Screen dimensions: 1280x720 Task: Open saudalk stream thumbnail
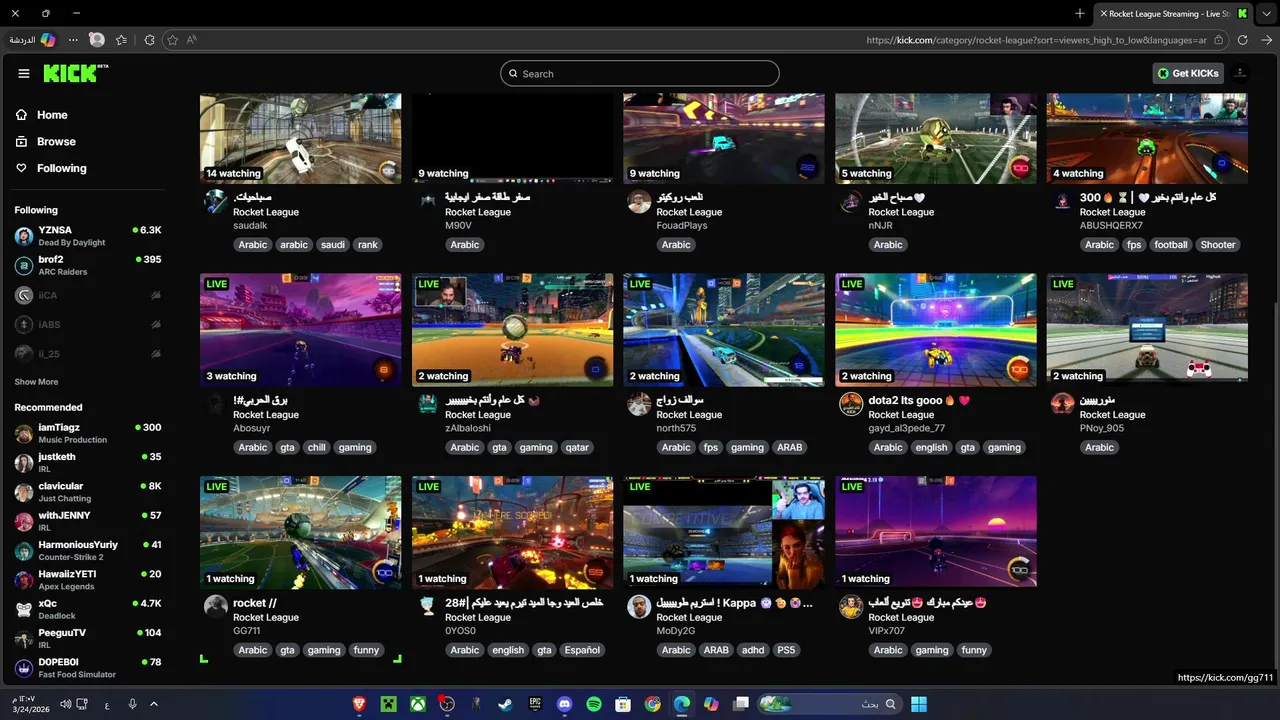(300, 138)
